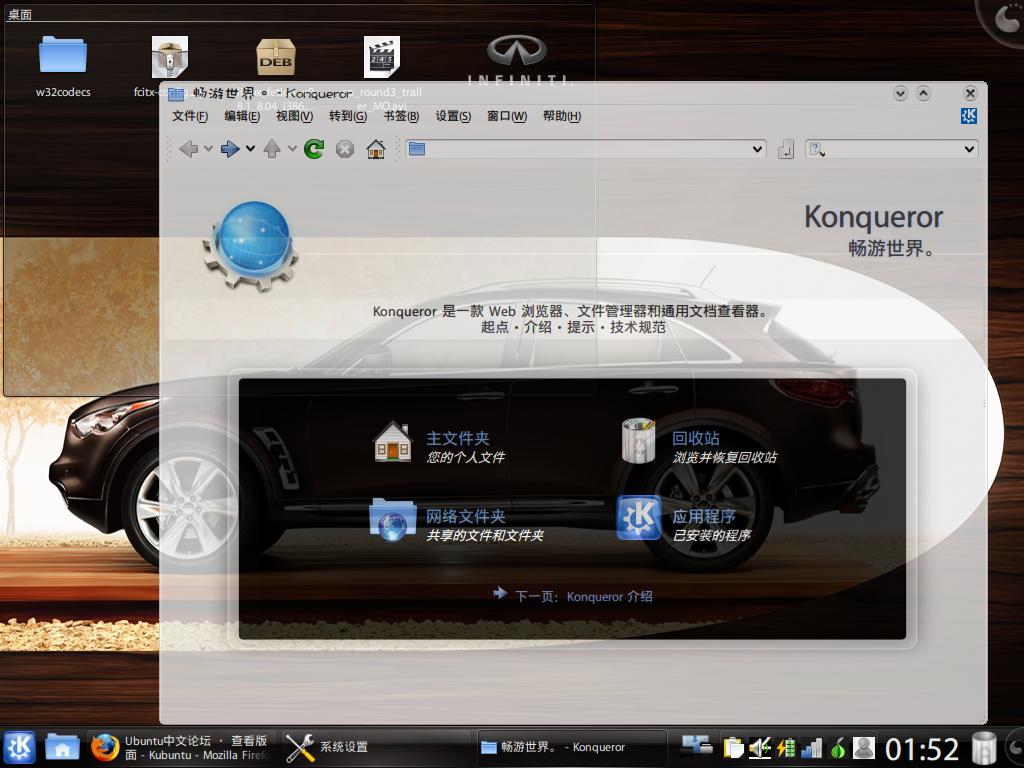This screenshot has width=1024, height=768.
Task: Open the 文件(F) menu
Action: [x=190, y=116]
